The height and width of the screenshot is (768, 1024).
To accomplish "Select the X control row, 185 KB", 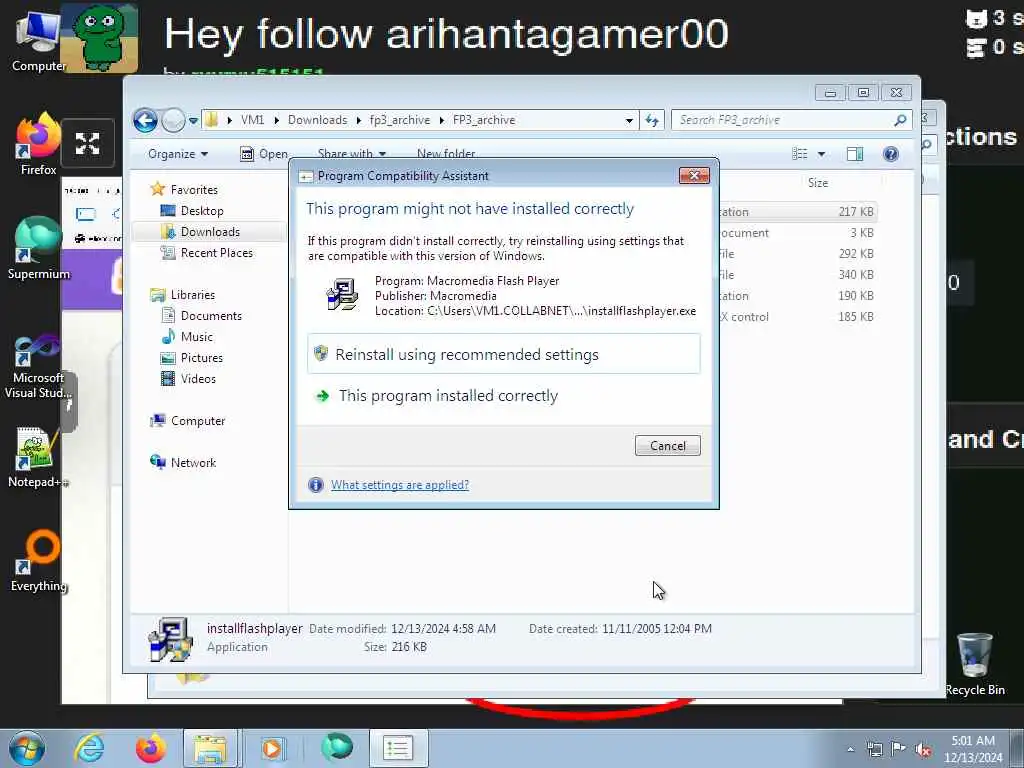I will click(797, 317).
